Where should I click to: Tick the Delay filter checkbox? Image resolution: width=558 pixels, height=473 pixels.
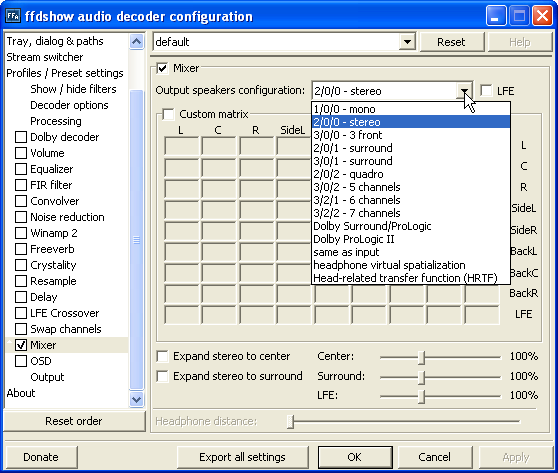(x=21, y=297)
